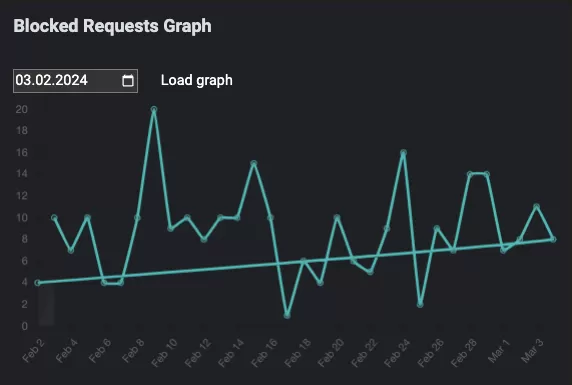Click the Feb 6 x-axis label
The height and width of the screenshot is (385, 572).
point(100,350)
